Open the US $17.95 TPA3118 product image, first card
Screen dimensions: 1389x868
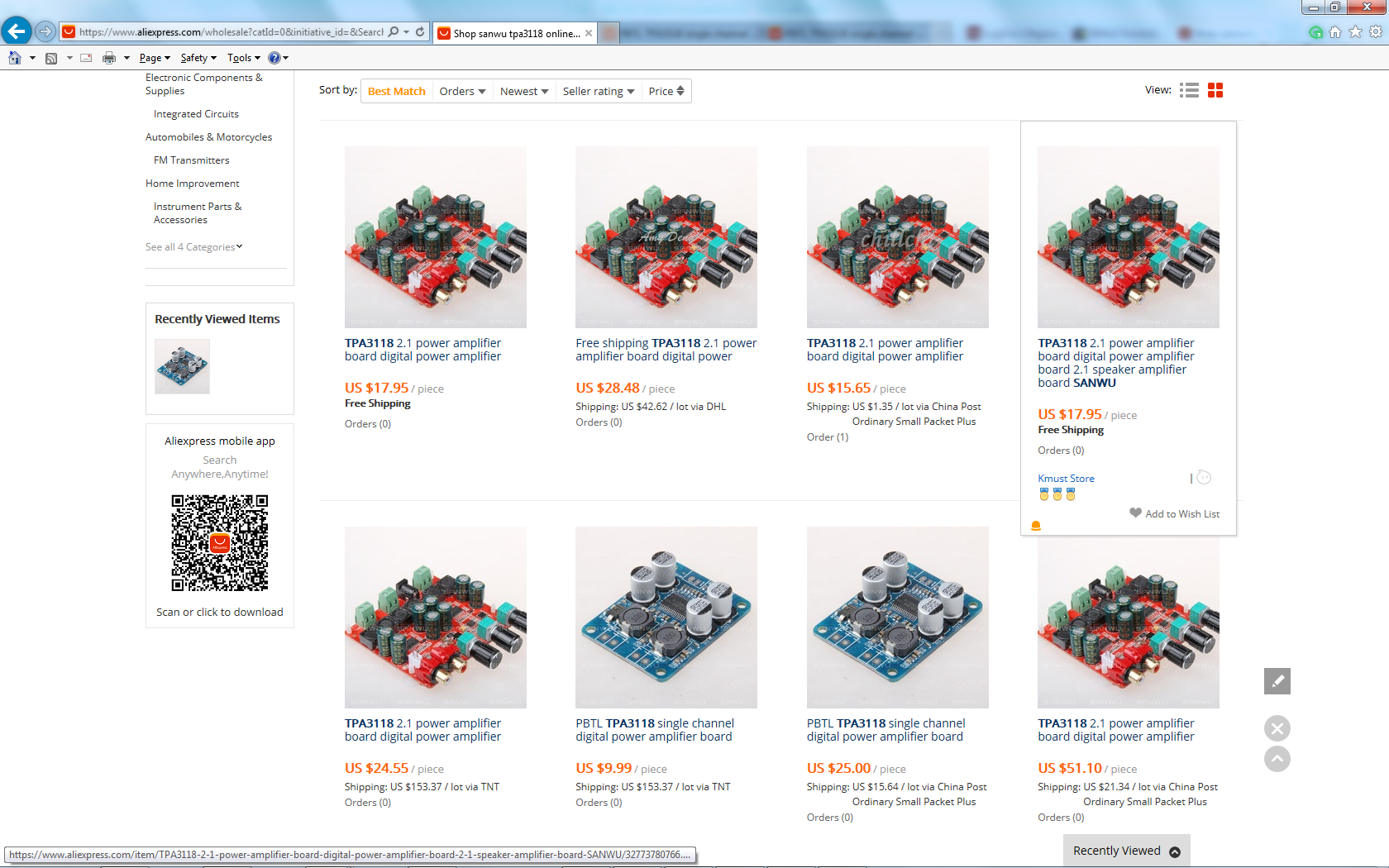pos(436,237)
